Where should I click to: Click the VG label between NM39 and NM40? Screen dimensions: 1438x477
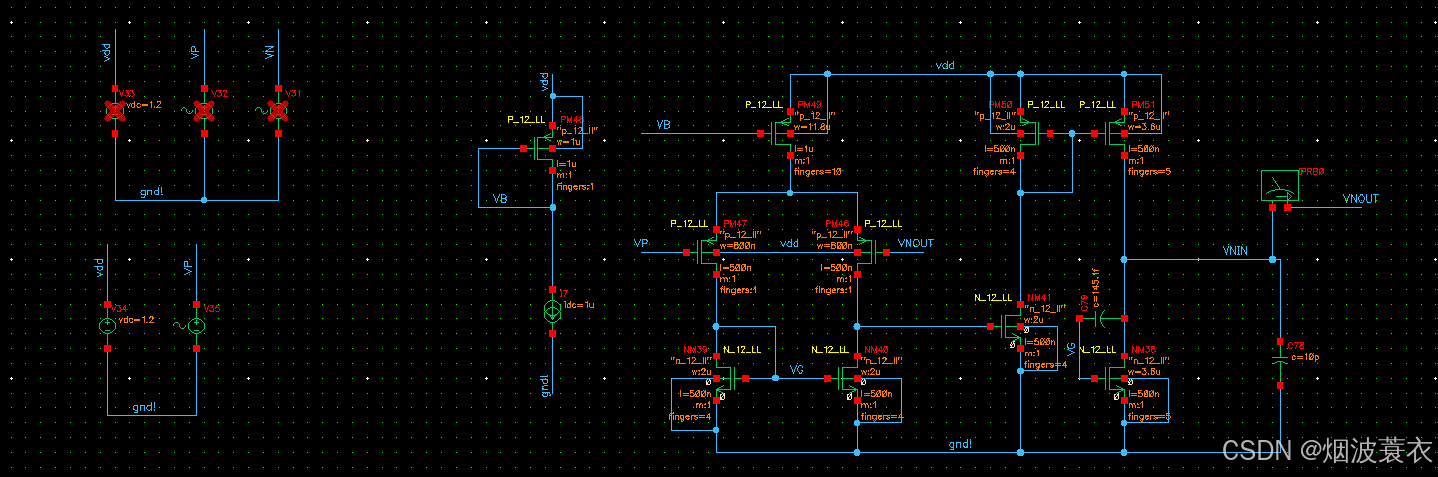pos(797,370)
